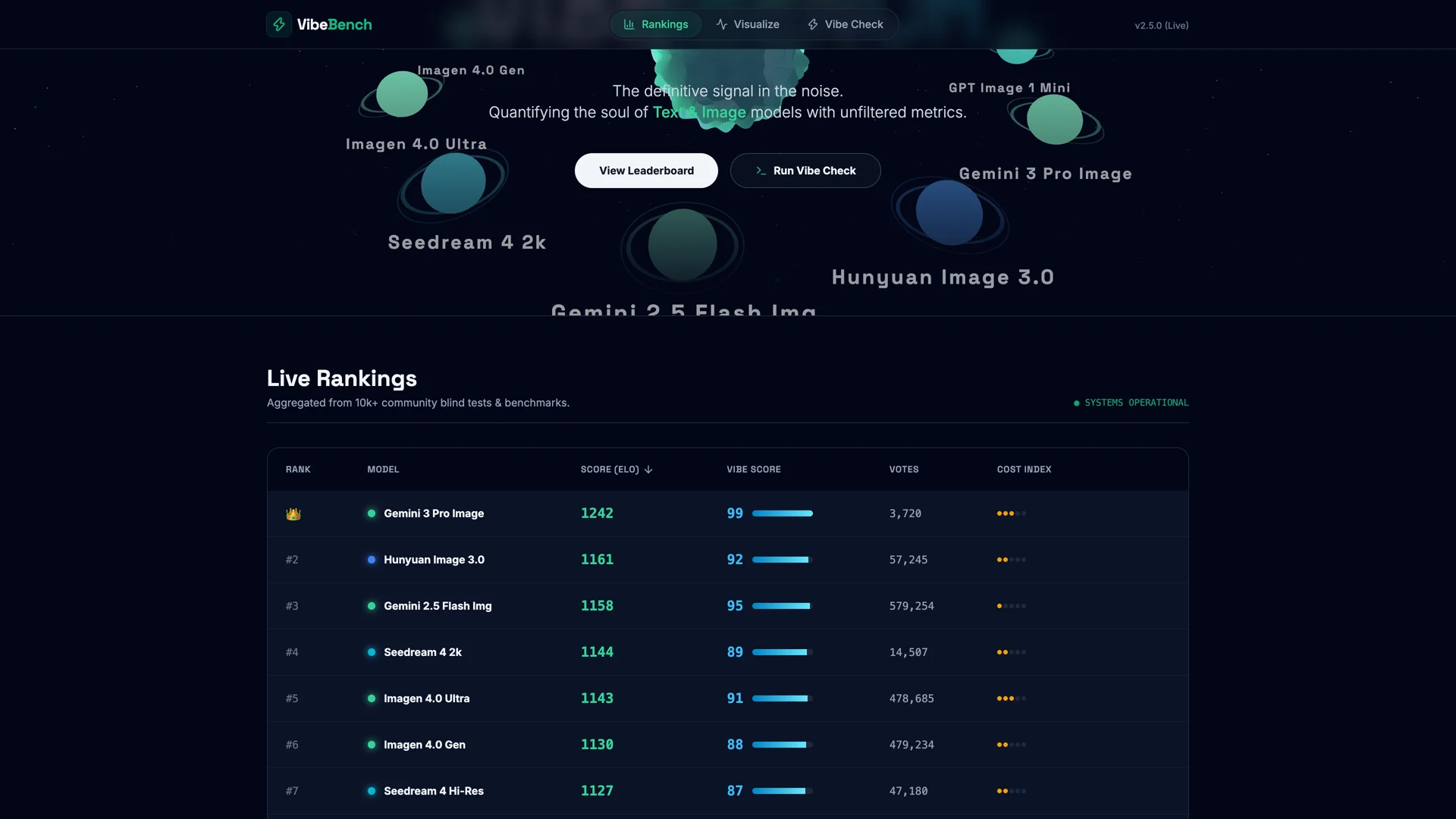Sort by the Votes column header

coord(904,469)
